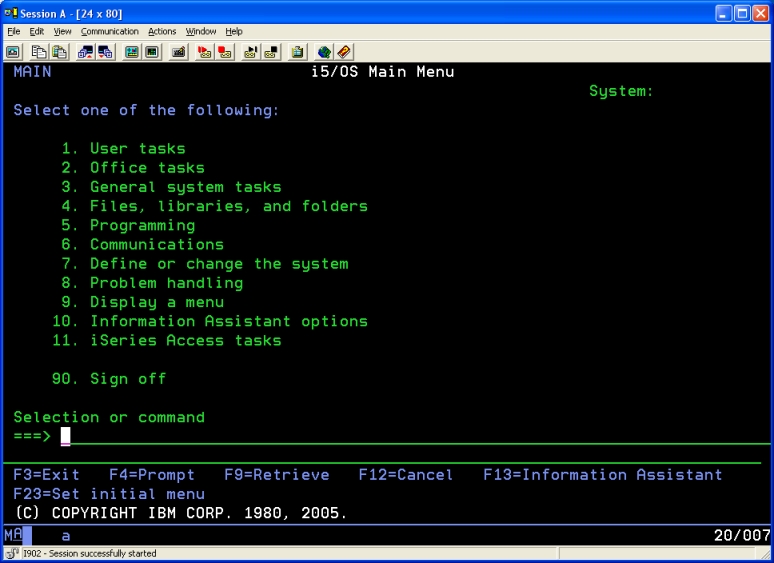Open the Edit menu

[37, 32]
